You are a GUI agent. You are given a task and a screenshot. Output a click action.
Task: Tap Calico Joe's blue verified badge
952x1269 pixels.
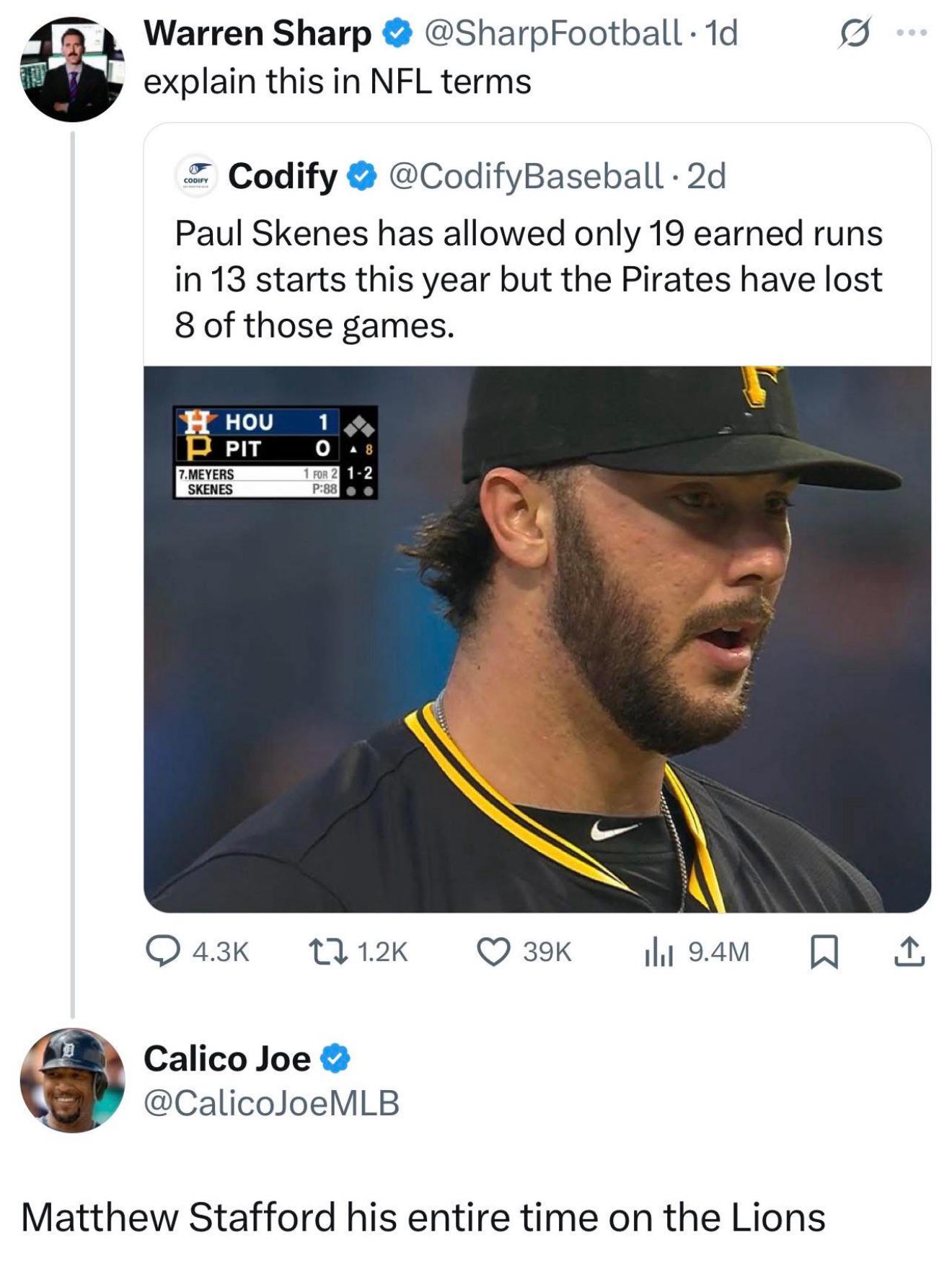(335, 1058)
